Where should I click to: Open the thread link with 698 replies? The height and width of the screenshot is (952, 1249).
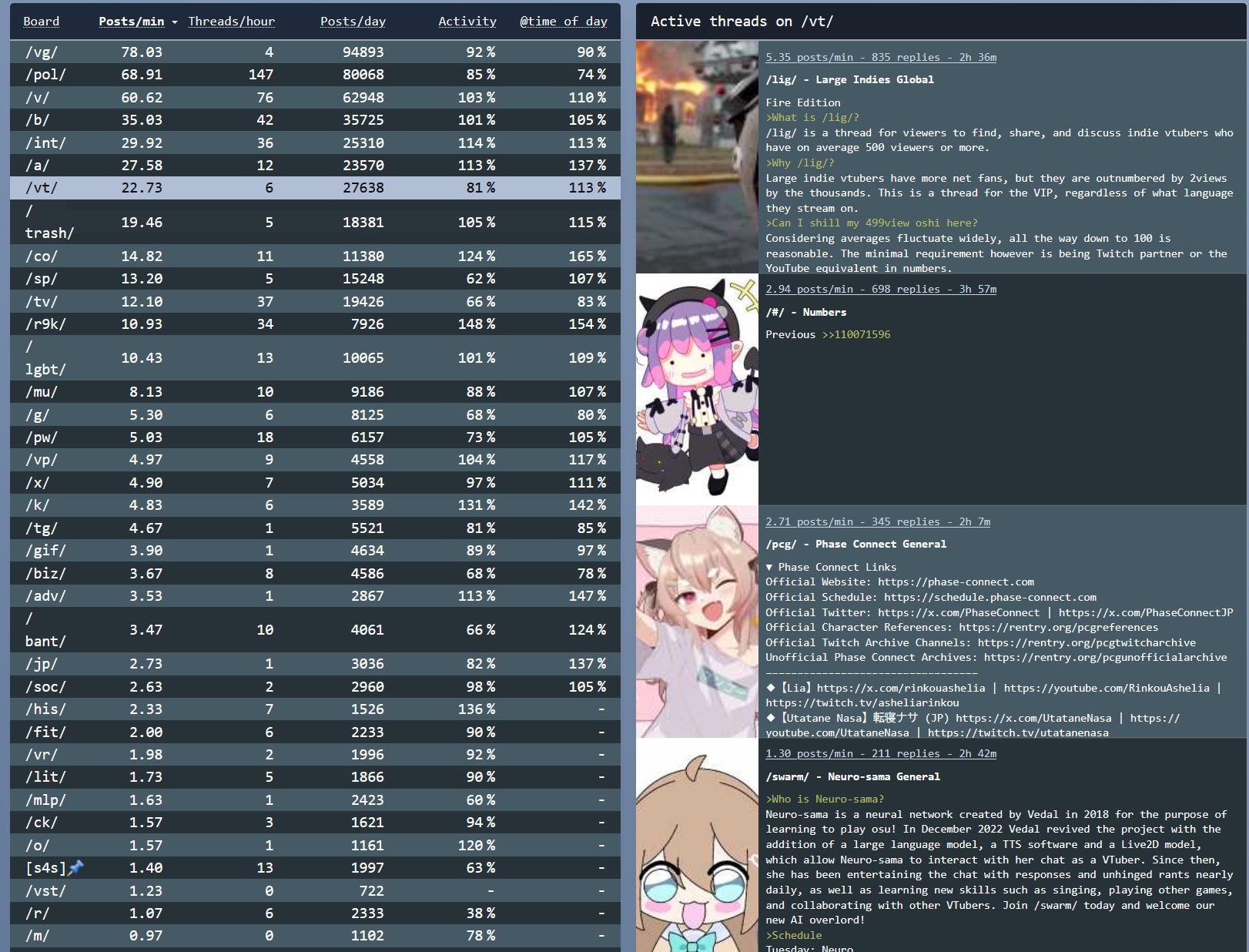pos(881,289)
